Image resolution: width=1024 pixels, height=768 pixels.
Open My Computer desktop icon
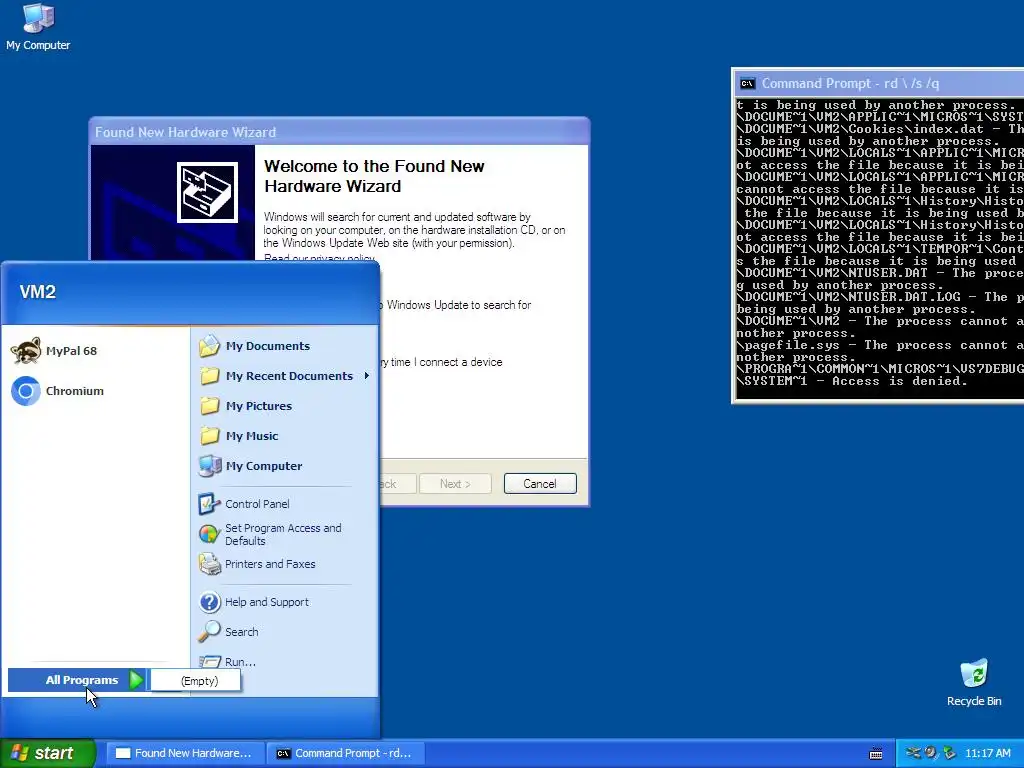point(38,27)
